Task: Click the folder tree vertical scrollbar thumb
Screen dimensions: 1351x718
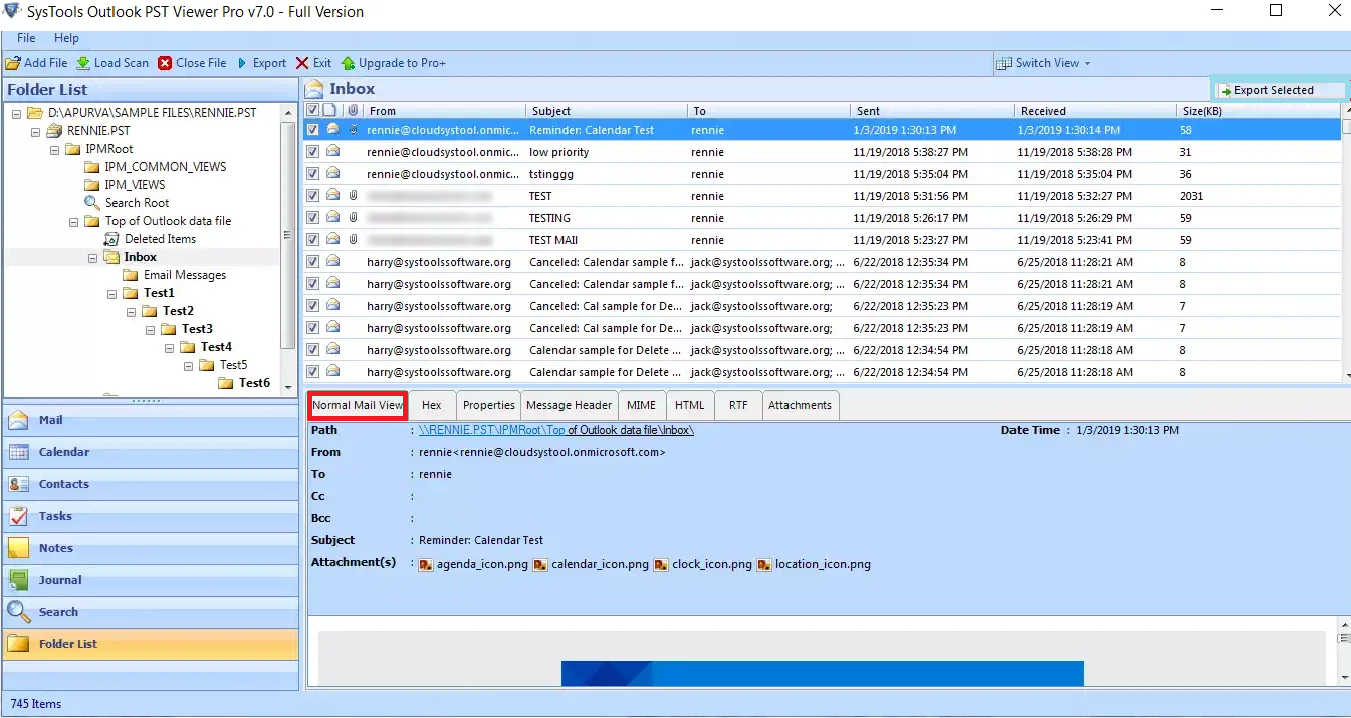Action: pos(288,236)
